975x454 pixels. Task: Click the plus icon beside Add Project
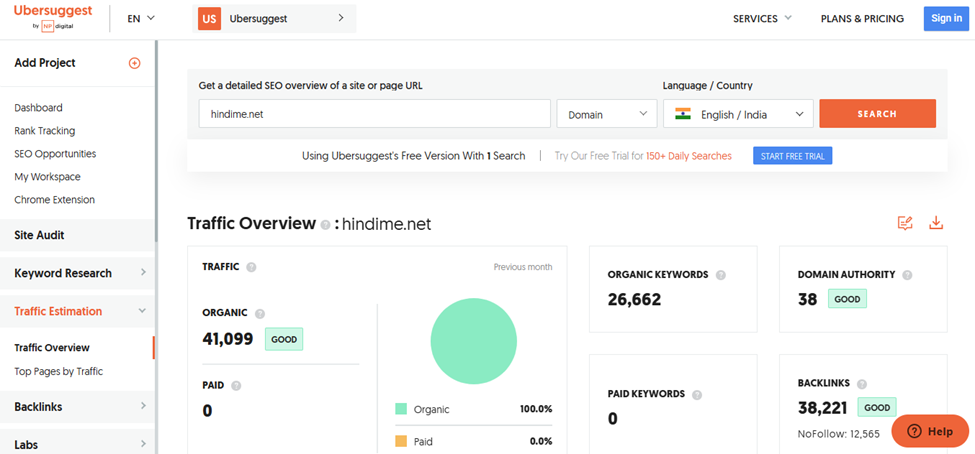pos(134,63)
